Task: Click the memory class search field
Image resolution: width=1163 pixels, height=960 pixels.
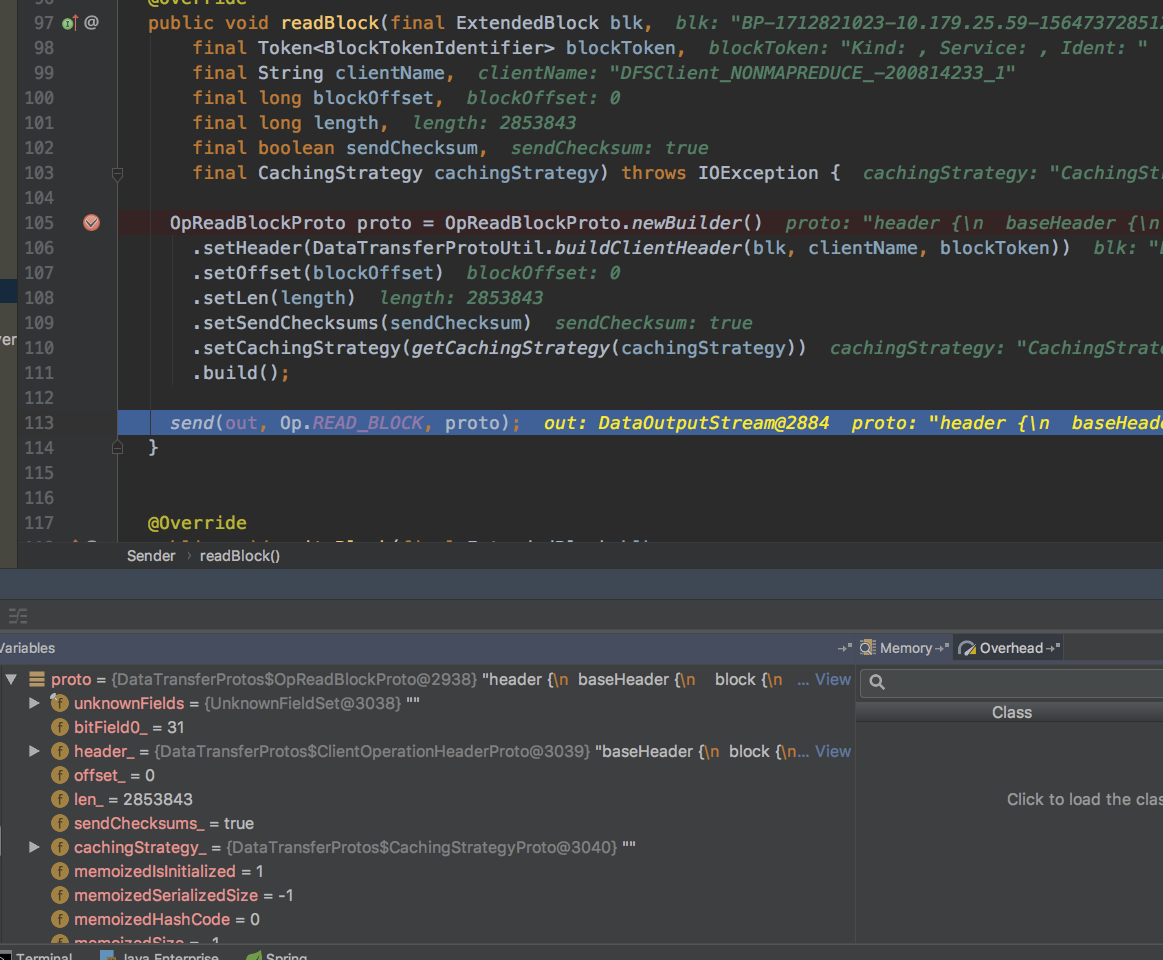Action: pyautogui.click(x=1012, y=682)
